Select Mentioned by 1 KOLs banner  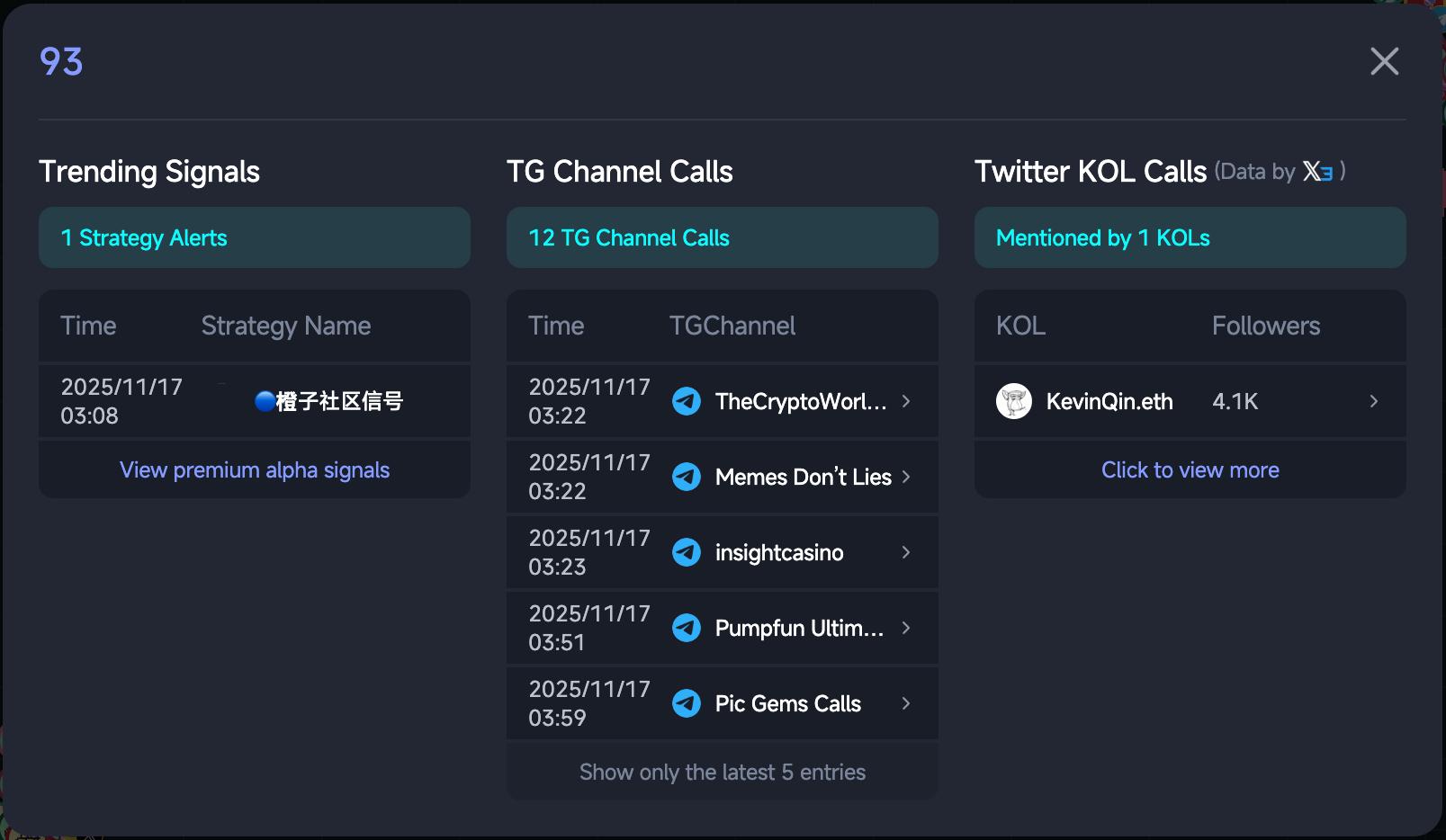pyautogui.click(x=1190, y=237)
